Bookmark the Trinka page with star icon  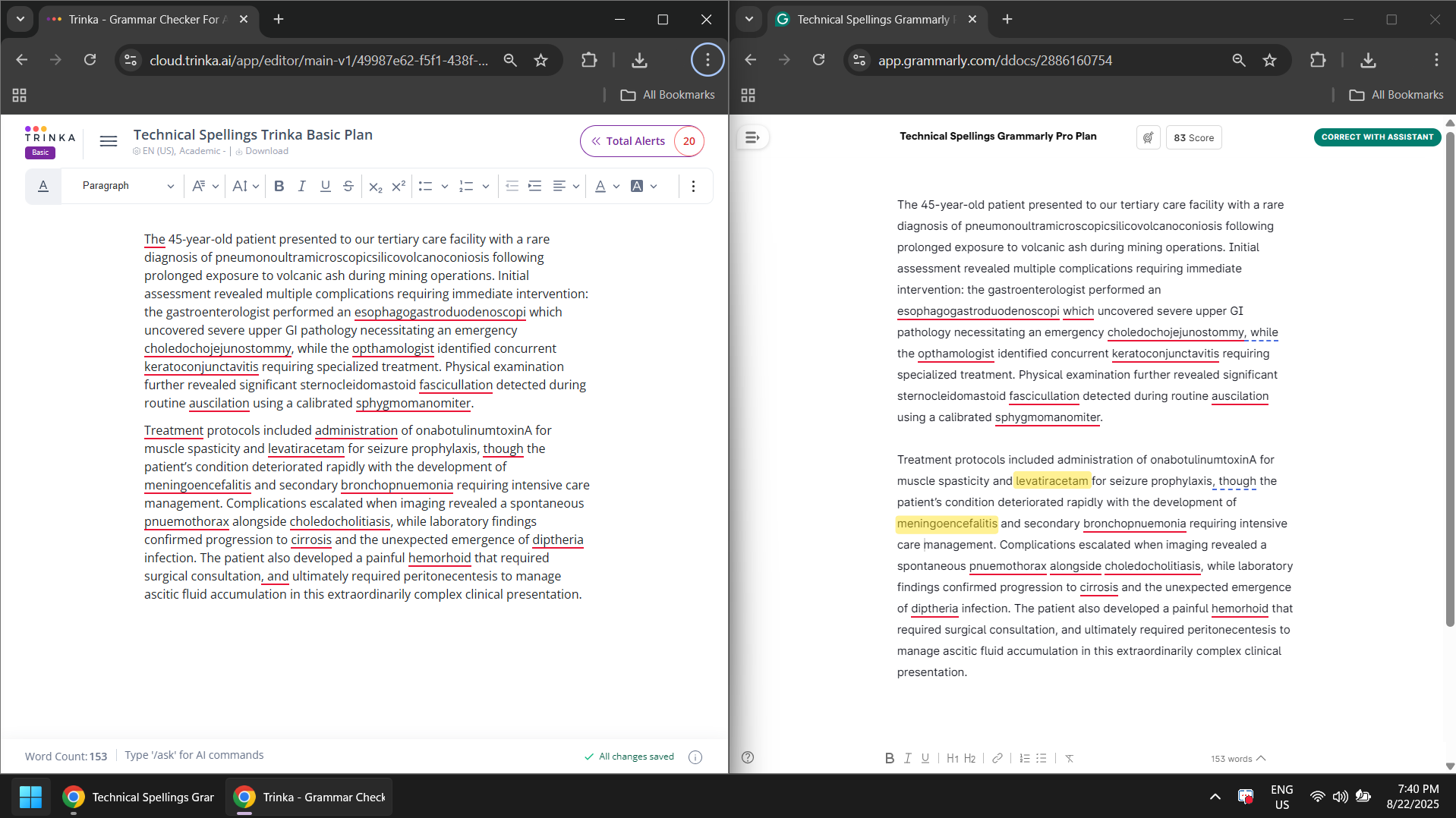pos(540,60)
